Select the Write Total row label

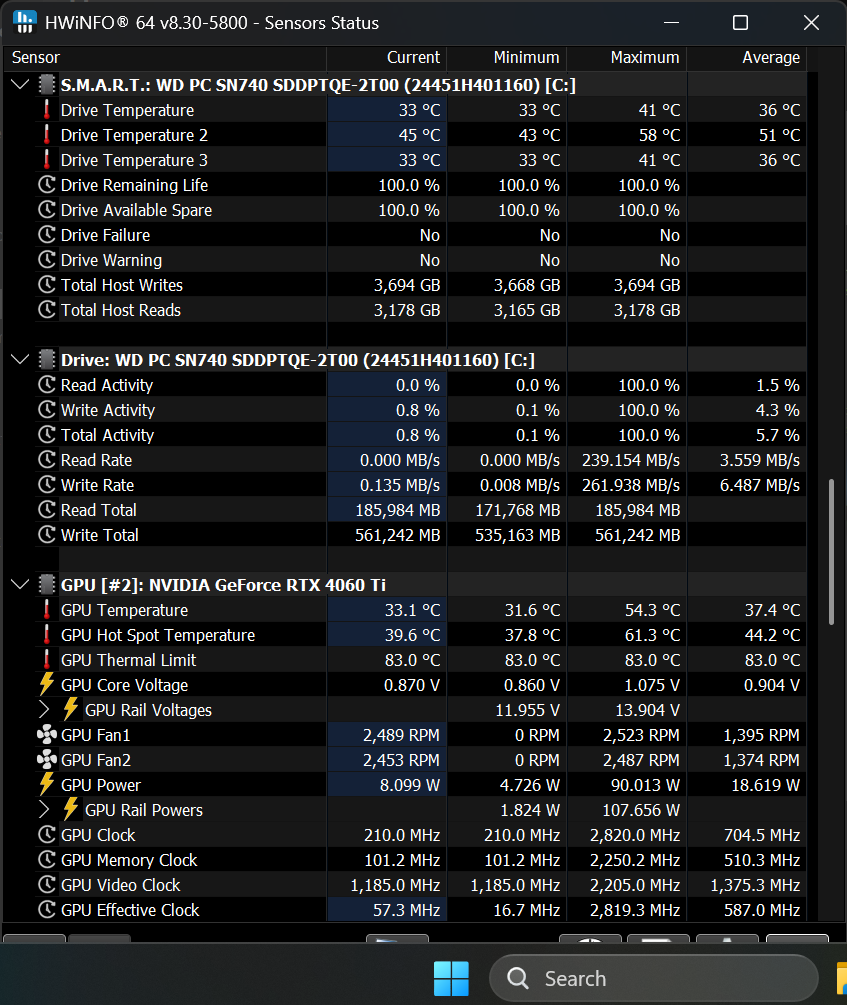[99, 535]
